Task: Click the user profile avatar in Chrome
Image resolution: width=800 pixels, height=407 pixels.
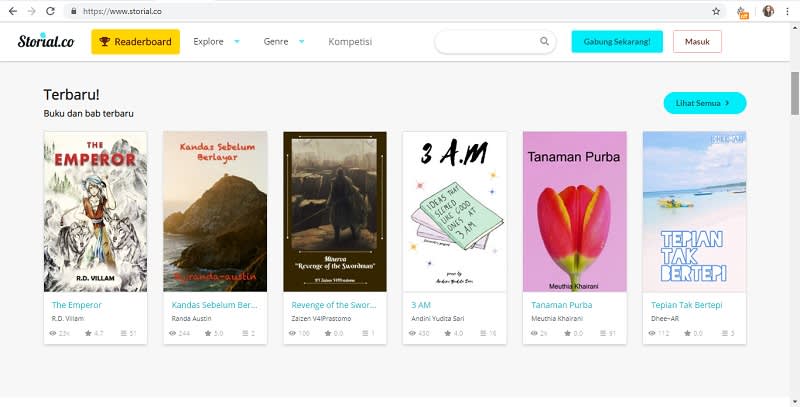Action: click(768, 11)
